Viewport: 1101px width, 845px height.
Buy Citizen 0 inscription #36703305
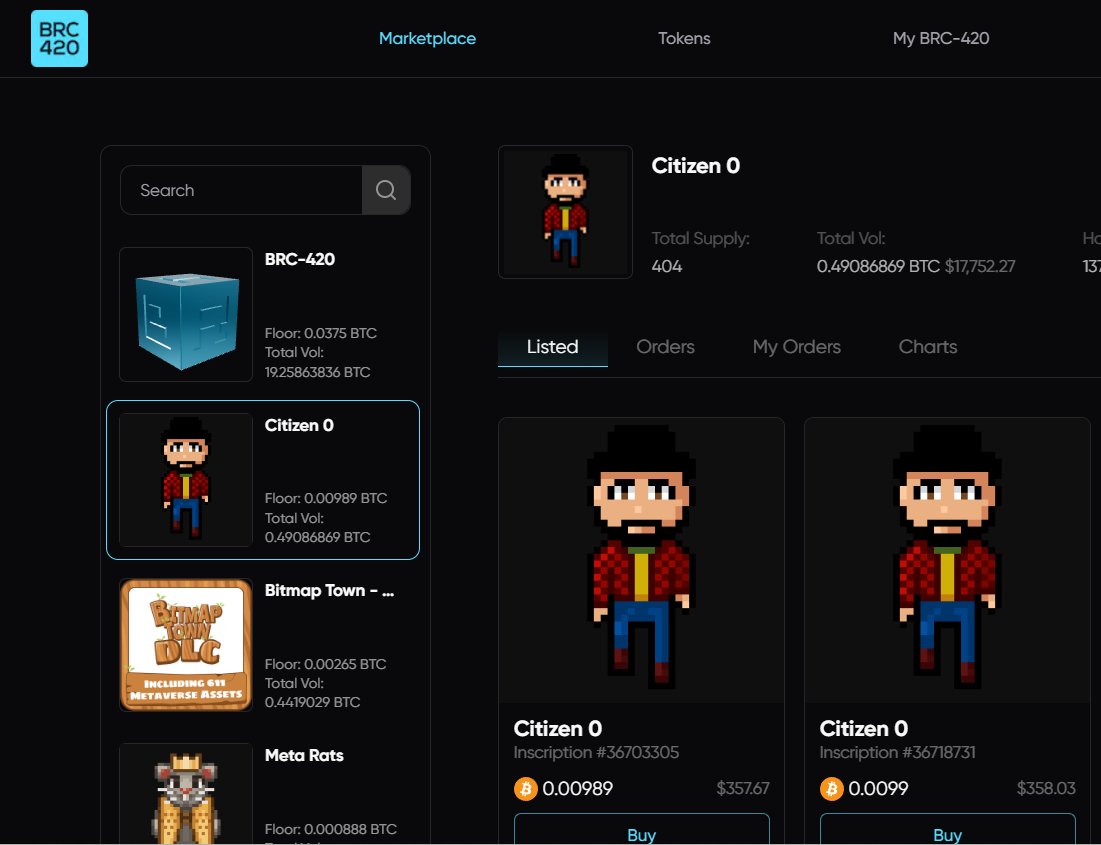(x=642, y=830)
